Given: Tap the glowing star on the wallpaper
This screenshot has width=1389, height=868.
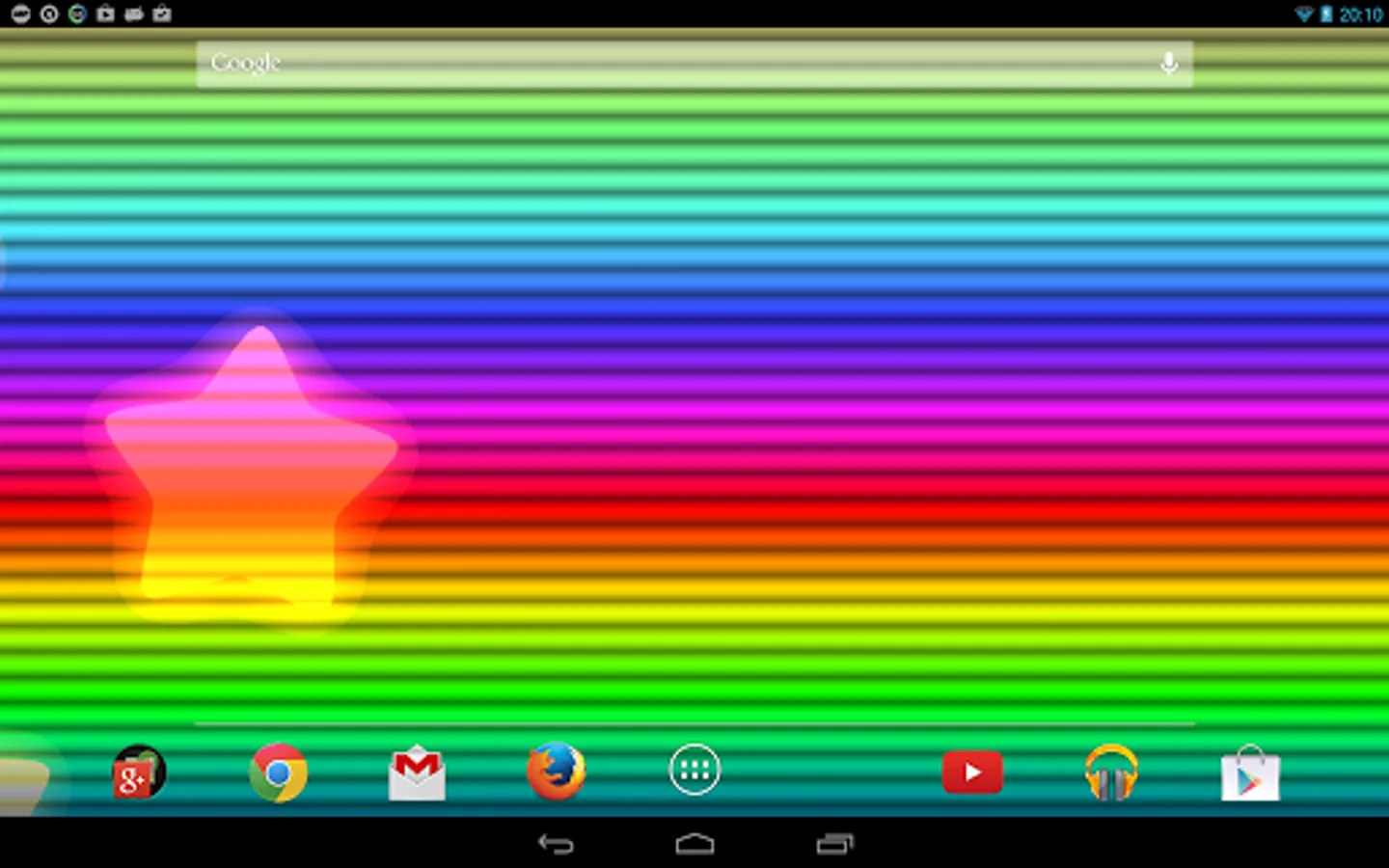Looking at the screenshot, I should coord(251,473).
